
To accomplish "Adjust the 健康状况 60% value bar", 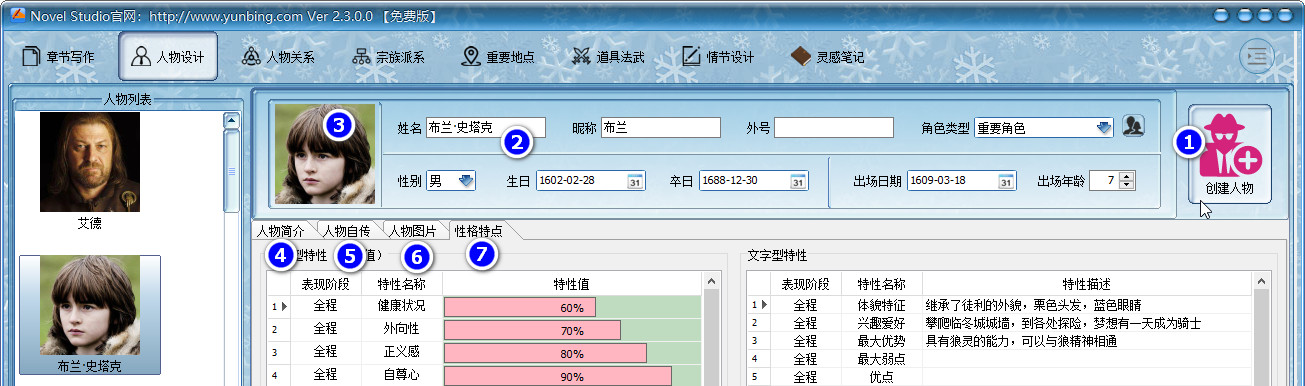I will (x=572, y=307).
